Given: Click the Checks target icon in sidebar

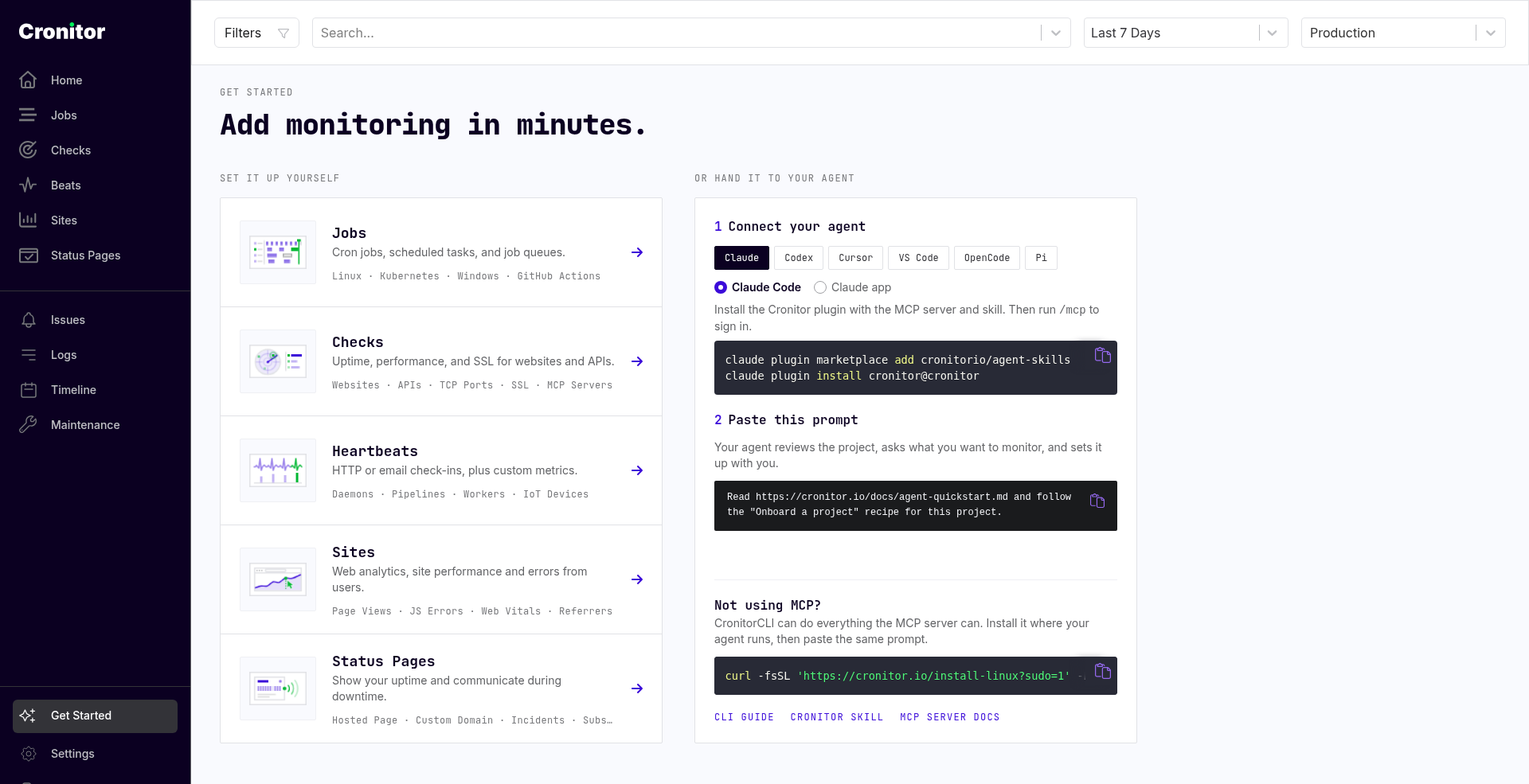Looking at the screenshot, I should [28, 150].
